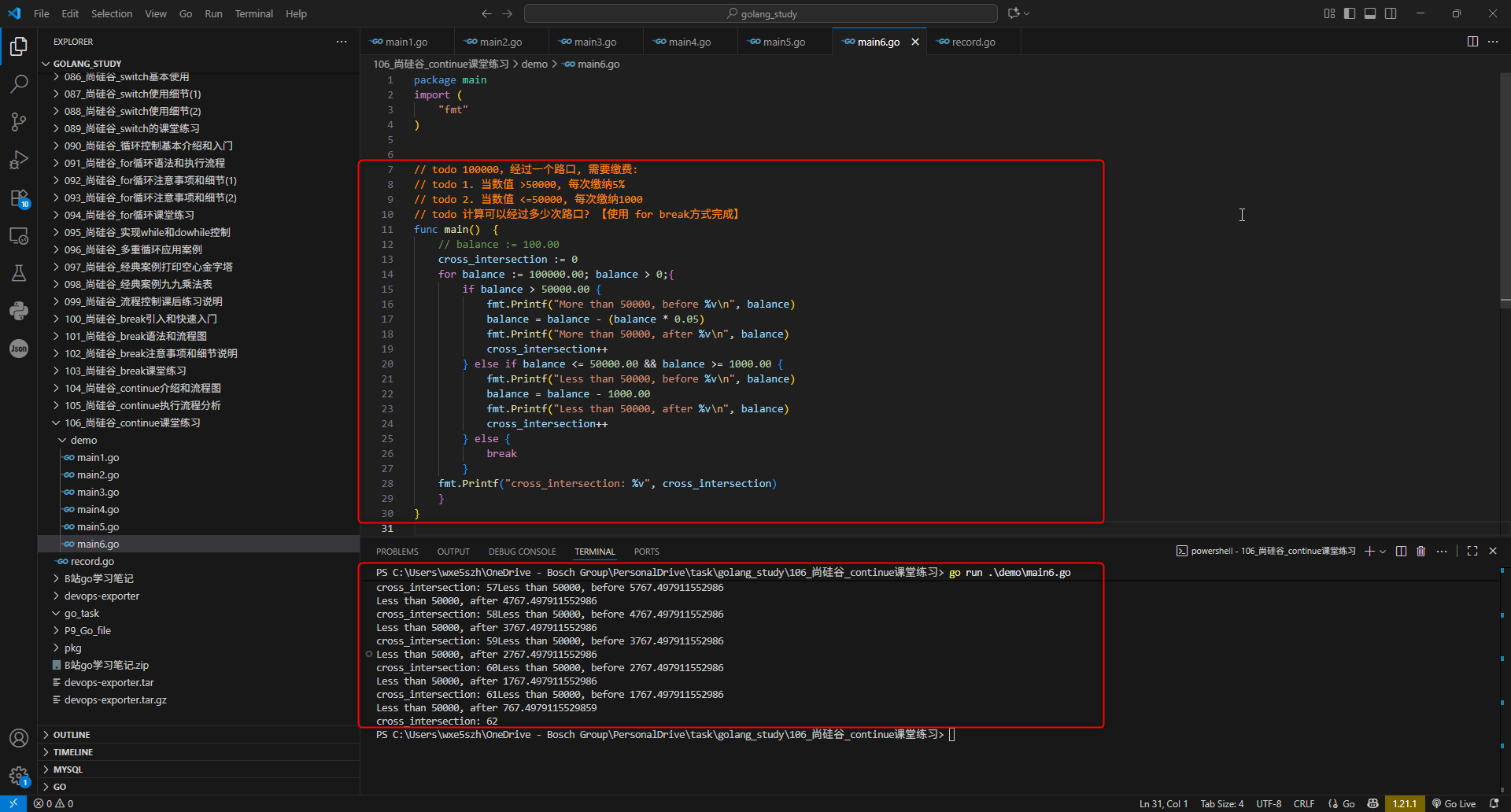
Task: Select Go version 1.21.1 in status bar
Action: tap(1405, 803)
